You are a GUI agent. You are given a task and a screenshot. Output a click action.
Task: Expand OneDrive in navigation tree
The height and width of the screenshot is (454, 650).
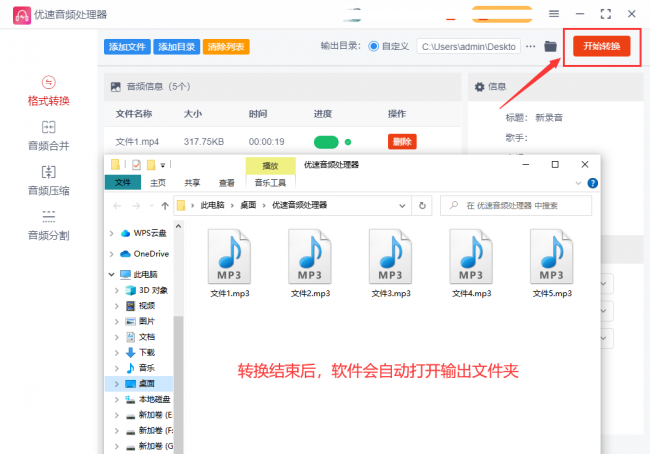[x=111, y=254]
